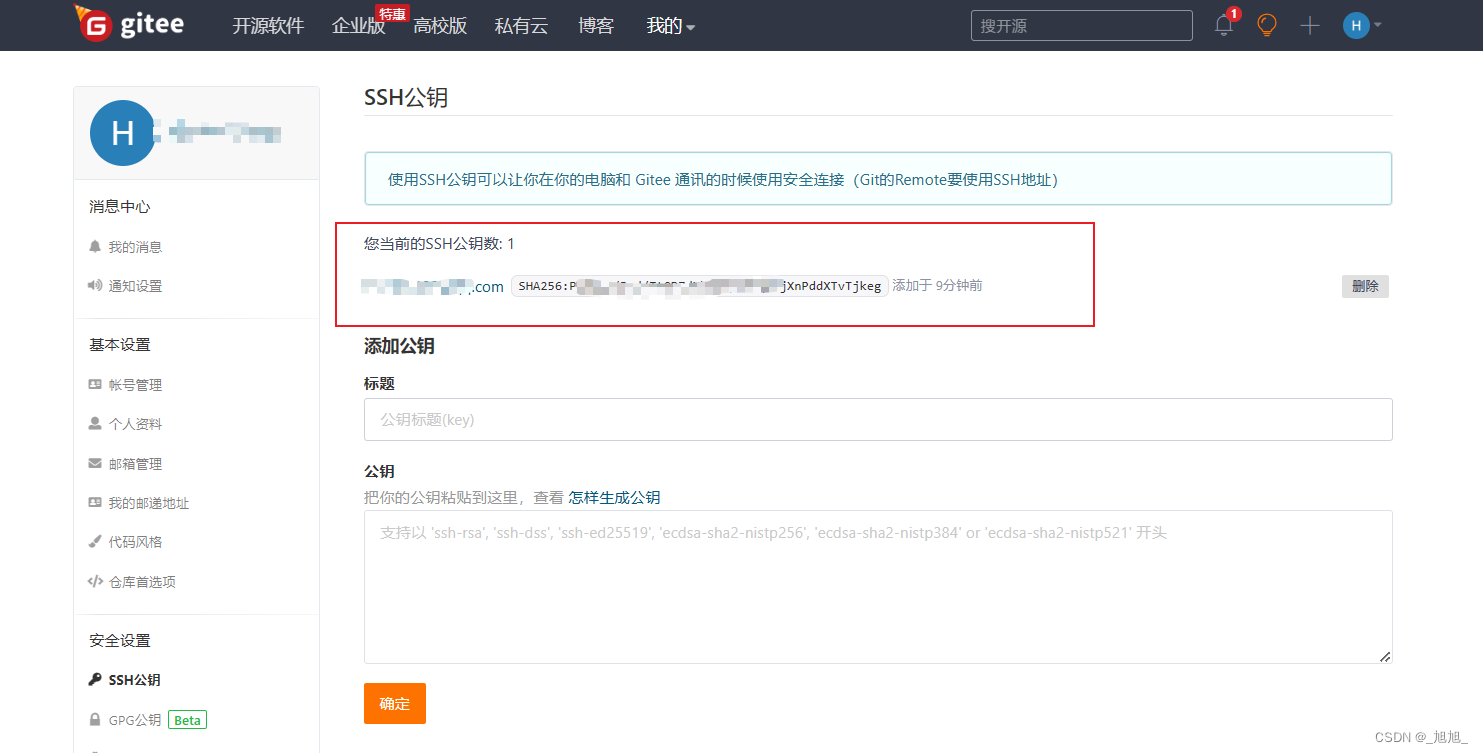Viewport: 1483px width, 753px height.
Task: Open 私有云 in navigation bar
Action: tap(522, 26)
